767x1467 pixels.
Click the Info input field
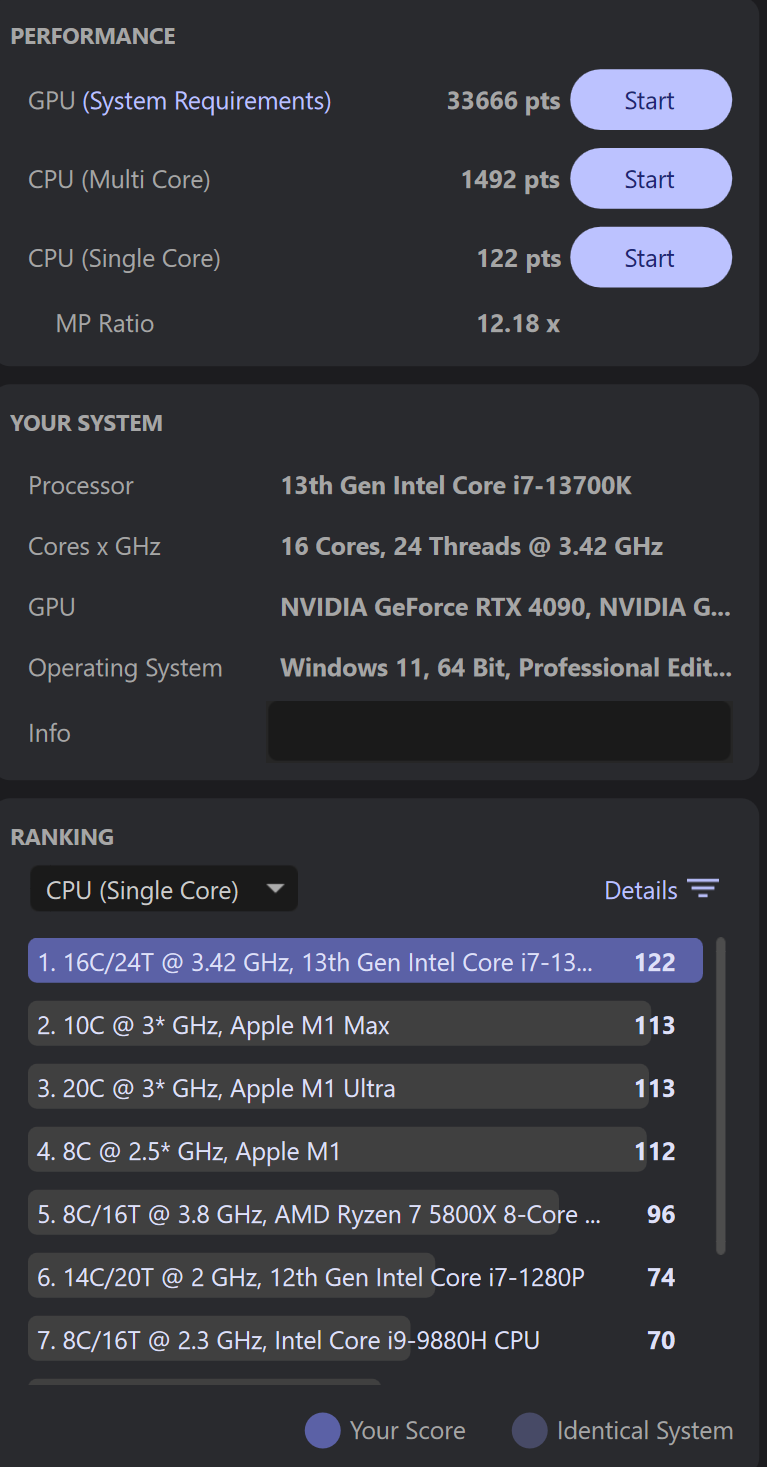(499, 732)
